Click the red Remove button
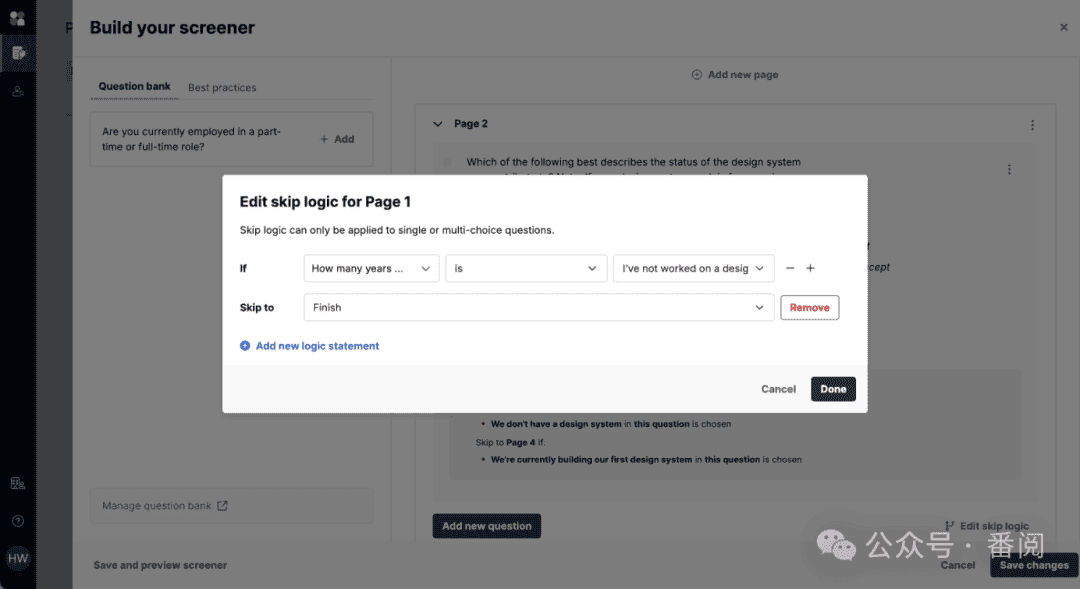The height and width of the screenshot is (589, 1080). [809, 307]
